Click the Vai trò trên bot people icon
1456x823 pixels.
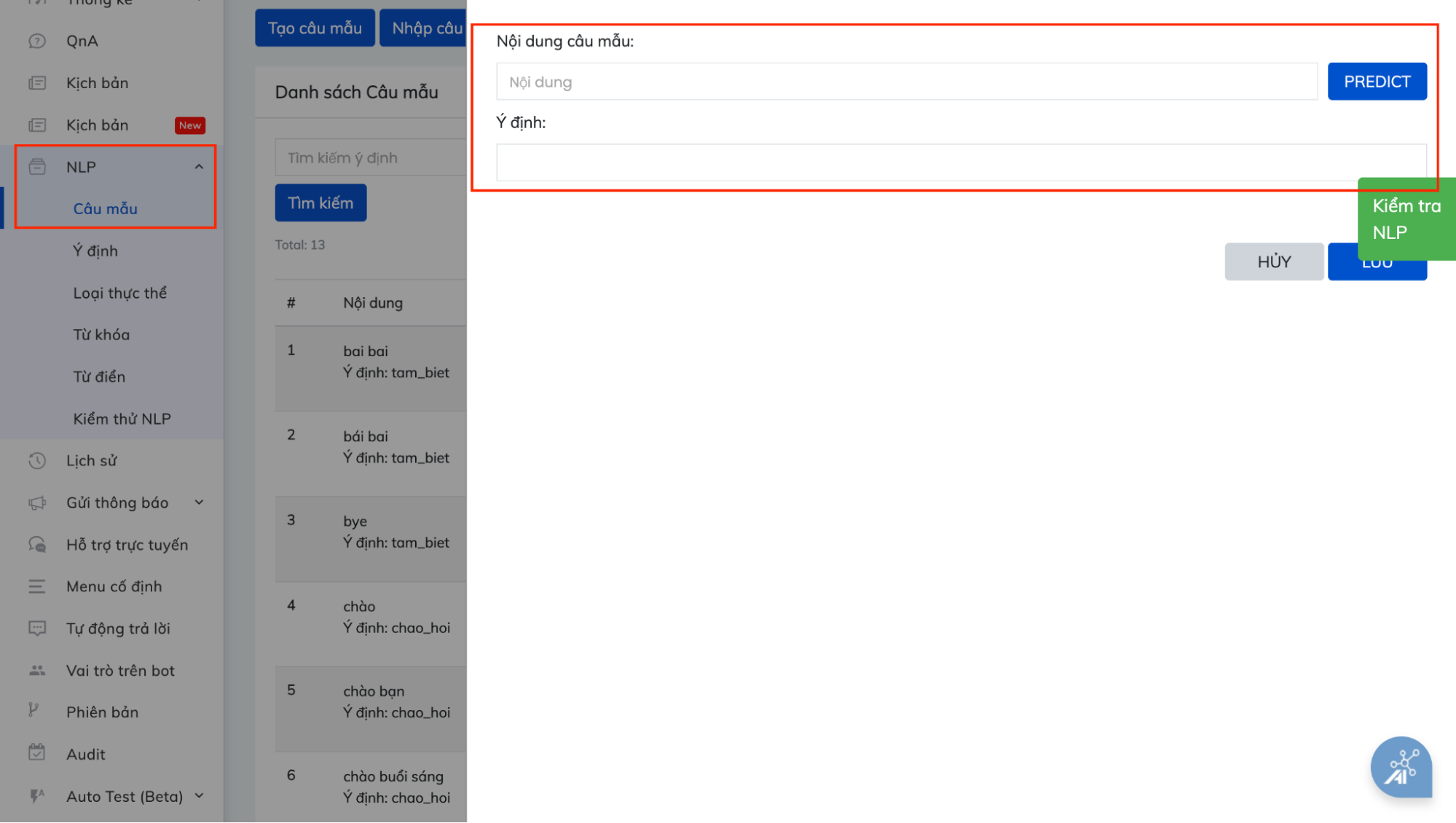point(37,671)
